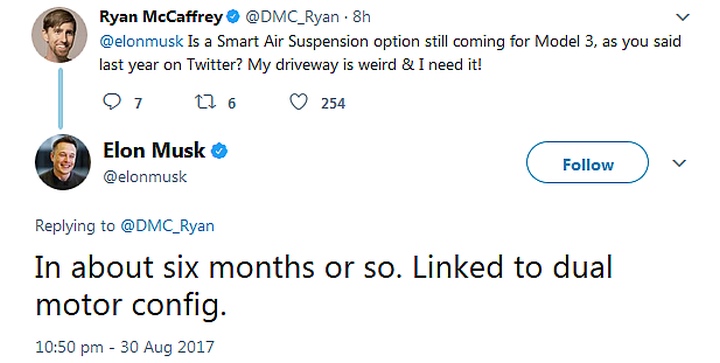
Task: Open the @elonmusk mention link
Action: (141, 42)
